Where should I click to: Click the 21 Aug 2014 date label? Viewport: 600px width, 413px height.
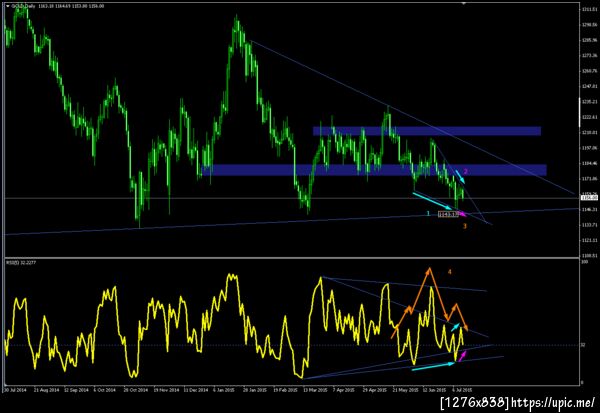tap(47, 390)
